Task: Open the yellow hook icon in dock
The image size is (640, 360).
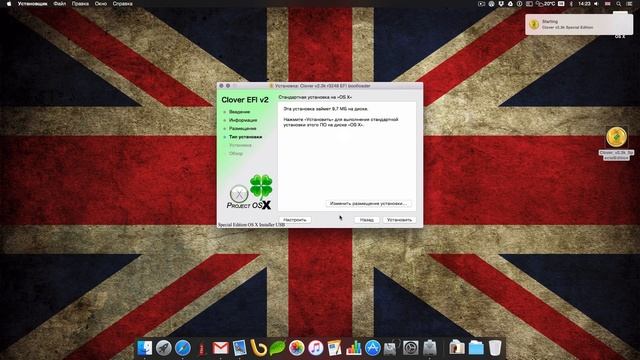Action: click(x=258, y=348)
